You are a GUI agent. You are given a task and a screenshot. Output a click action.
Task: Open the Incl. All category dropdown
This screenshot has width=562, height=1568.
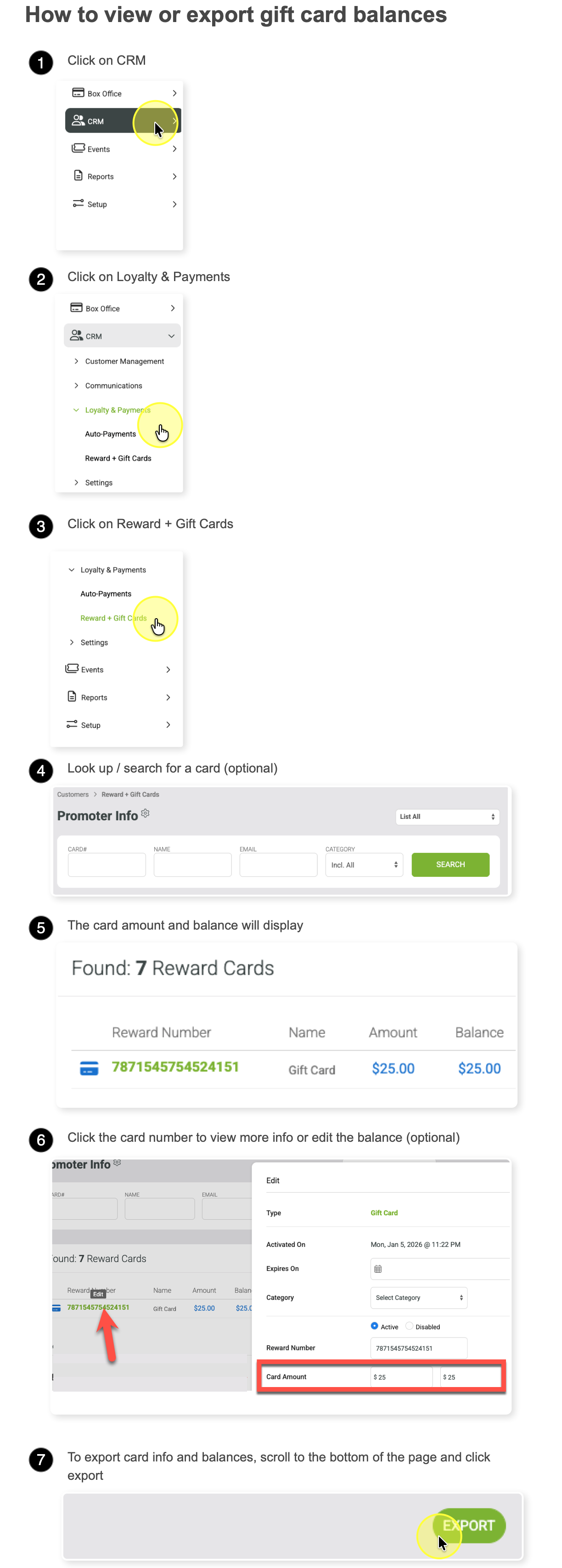coord(364,864)
